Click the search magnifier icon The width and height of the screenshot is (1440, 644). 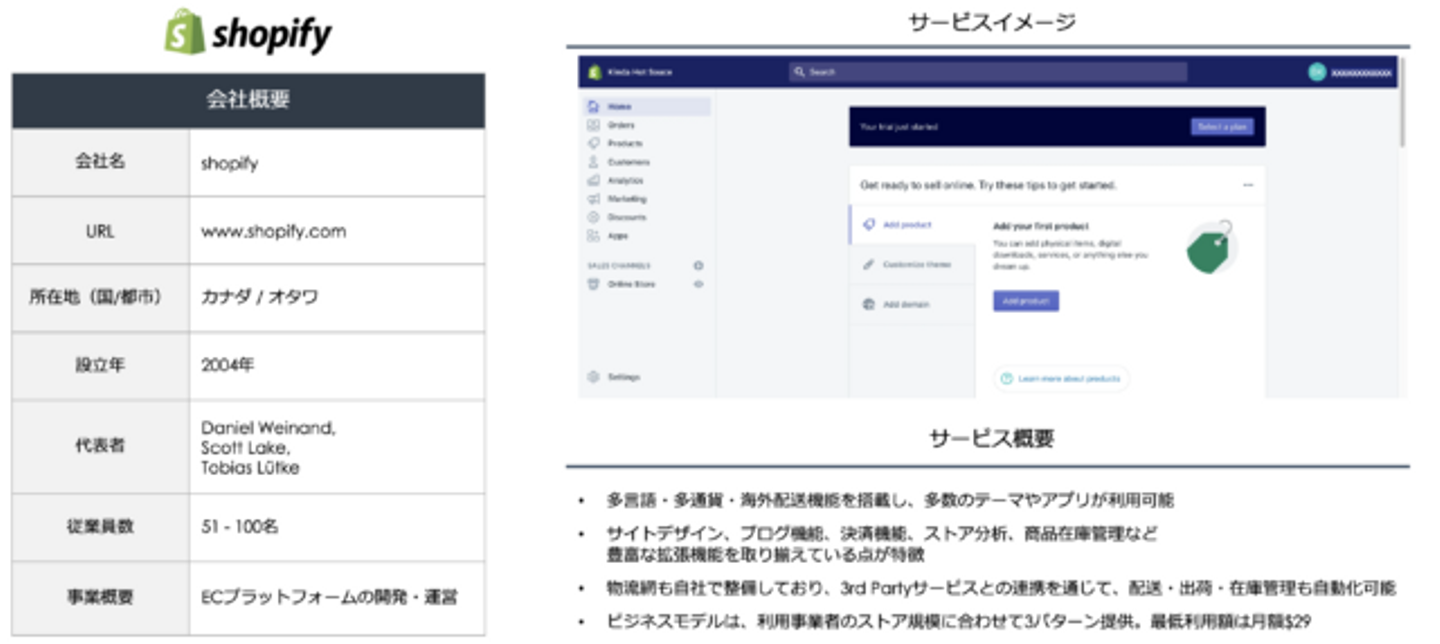point(799,72)
